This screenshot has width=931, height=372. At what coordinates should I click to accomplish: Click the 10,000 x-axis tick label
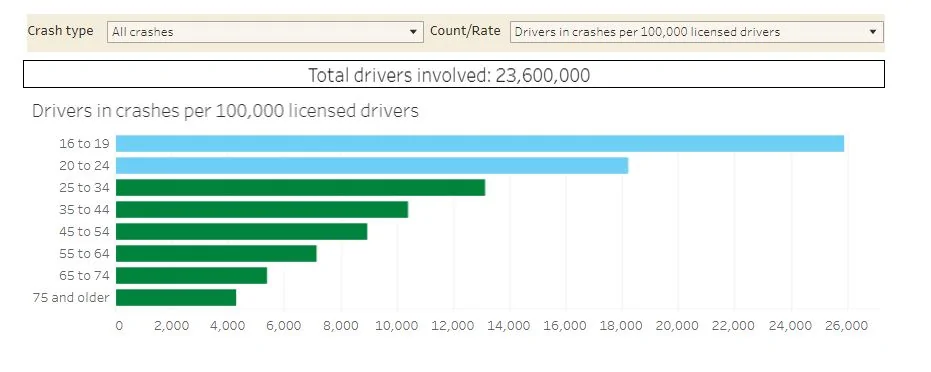[397, 326]
